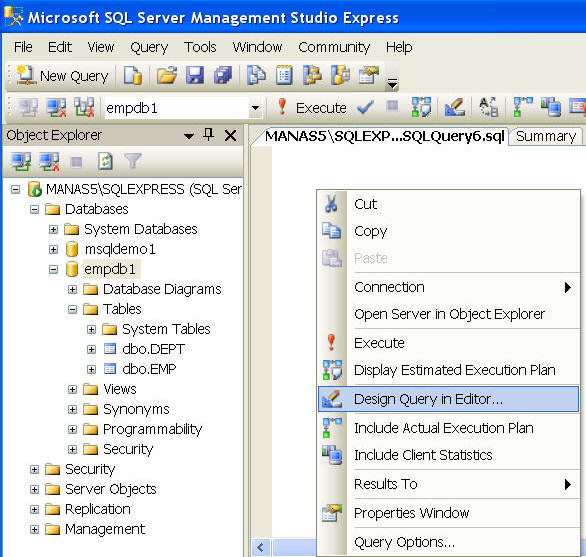
Task: Open file using the folder icon
Action: 167,76
